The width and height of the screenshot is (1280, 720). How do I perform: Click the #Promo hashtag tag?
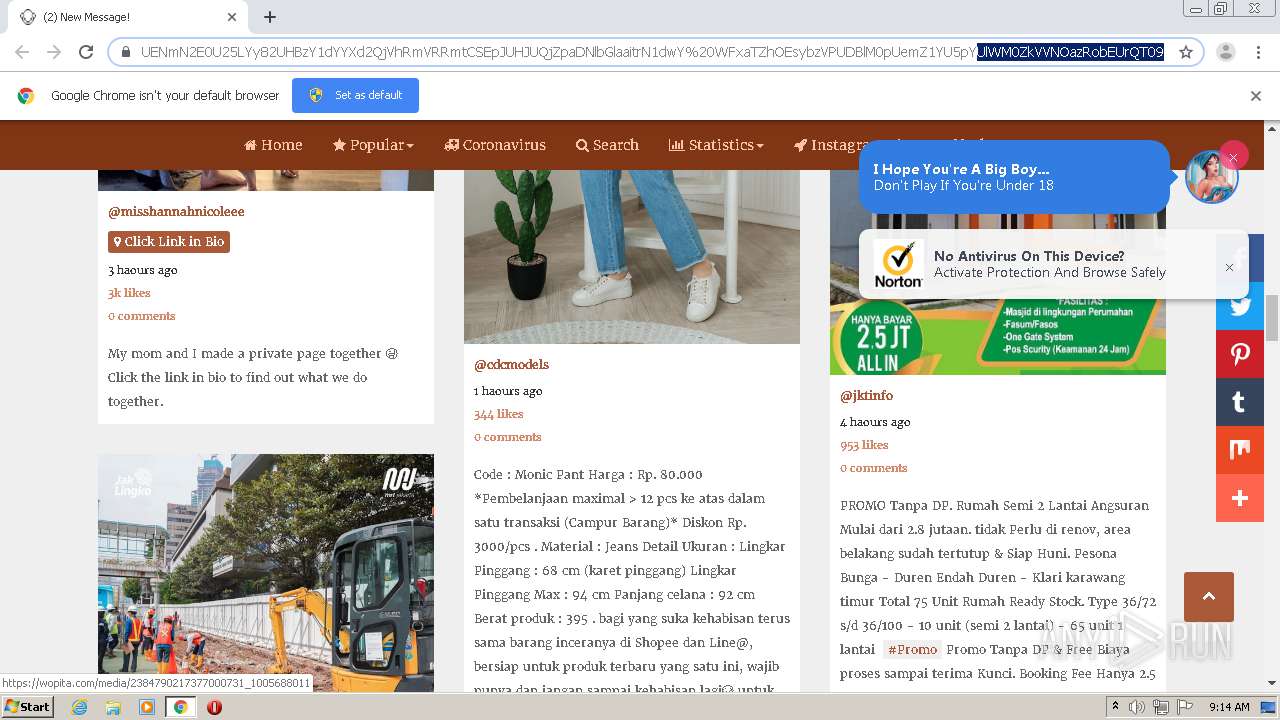point(912,650)
